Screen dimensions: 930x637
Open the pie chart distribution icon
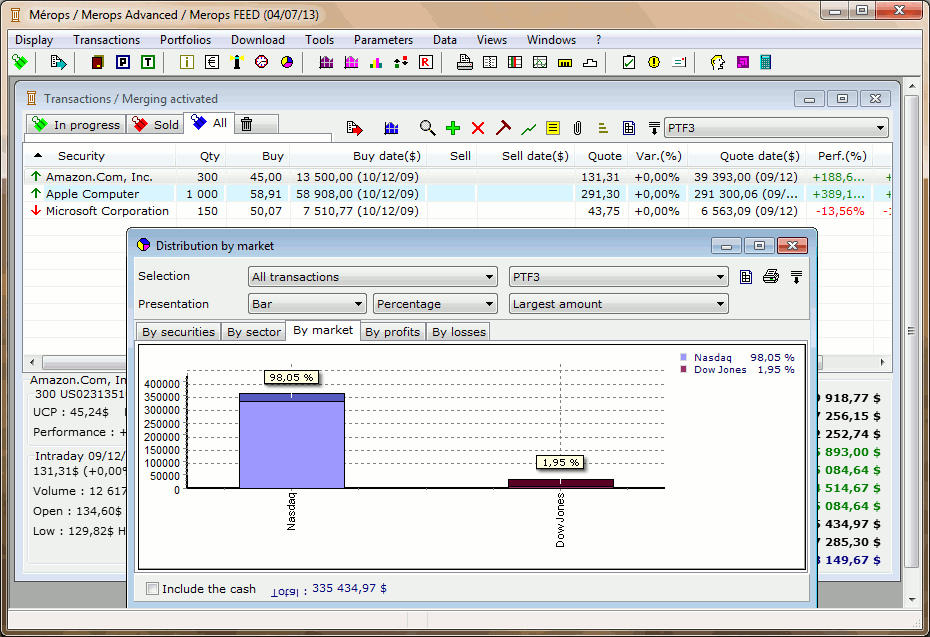pos(287,62)
